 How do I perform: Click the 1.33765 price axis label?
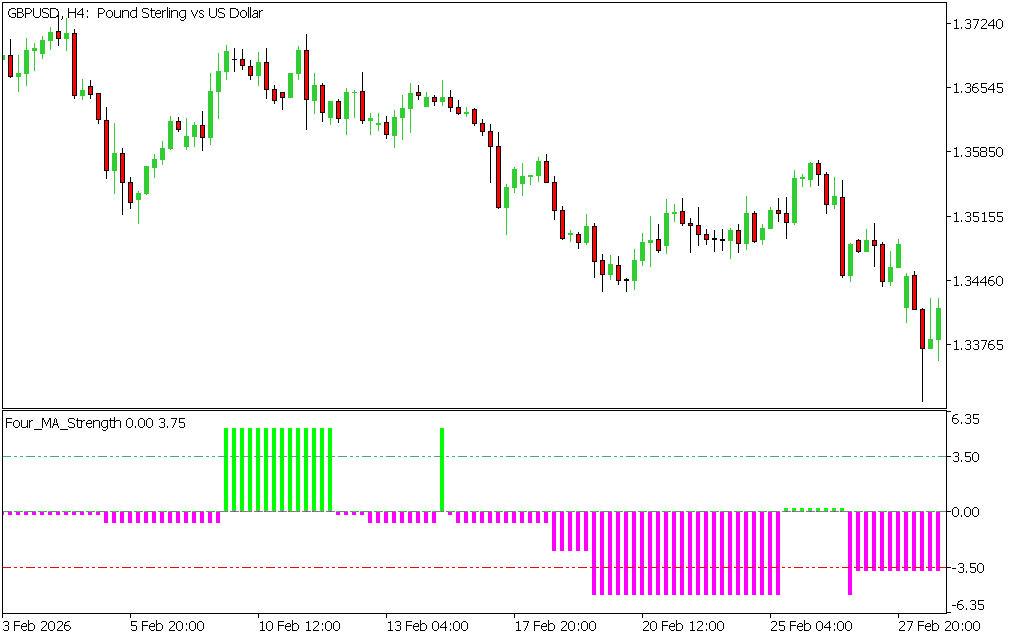[x=978, y=345]
